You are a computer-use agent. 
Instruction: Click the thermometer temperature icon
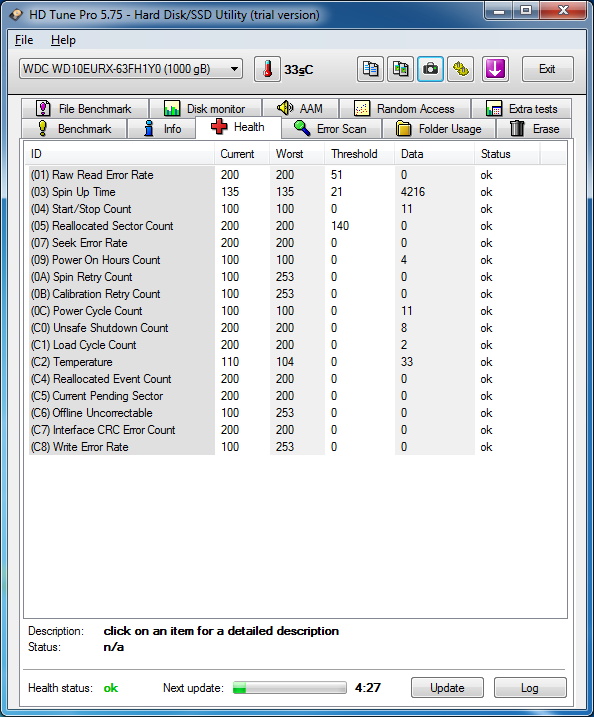[268, 69]
